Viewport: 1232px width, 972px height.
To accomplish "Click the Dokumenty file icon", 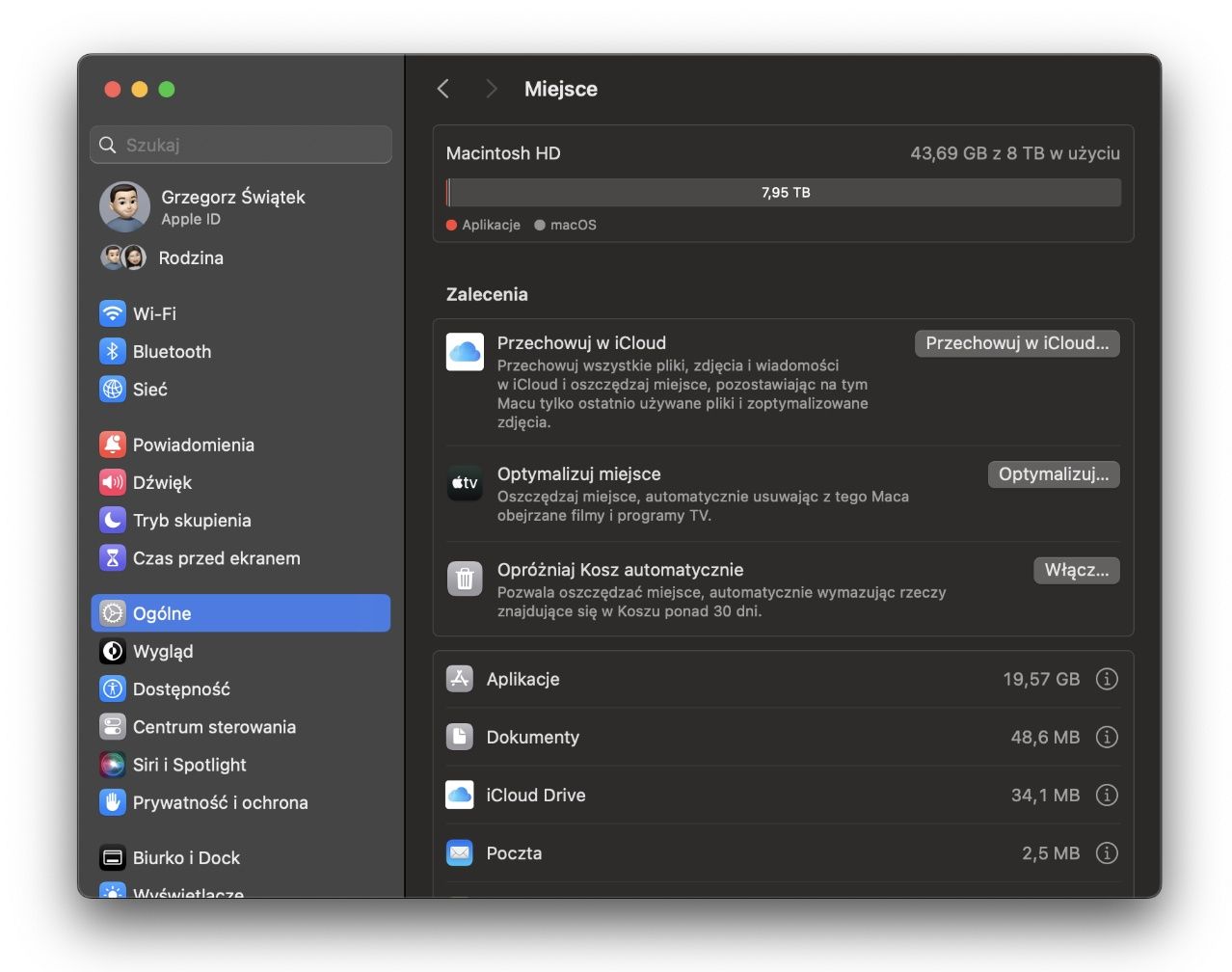I will coord(460,737).
